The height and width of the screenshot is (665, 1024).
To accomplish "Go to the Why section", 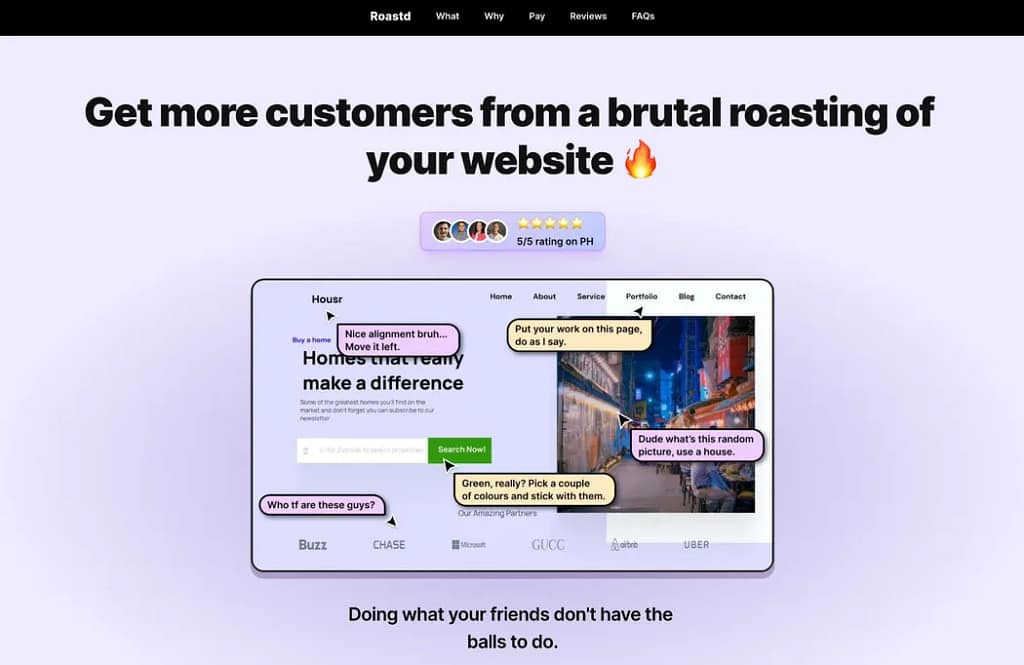I will point(494,16).
